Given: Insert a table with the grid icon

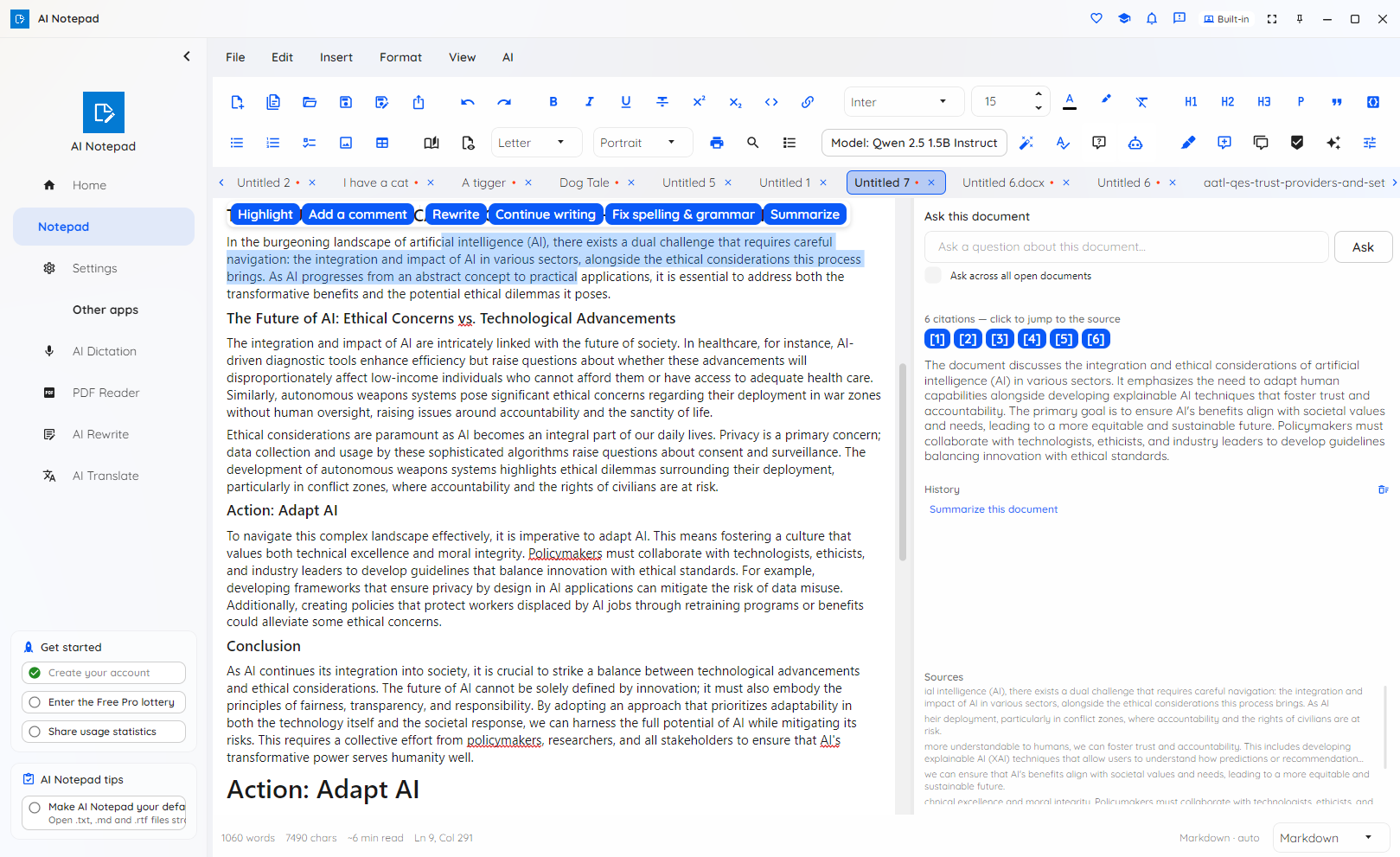Looking at the screenshot, I should point(382,143).
